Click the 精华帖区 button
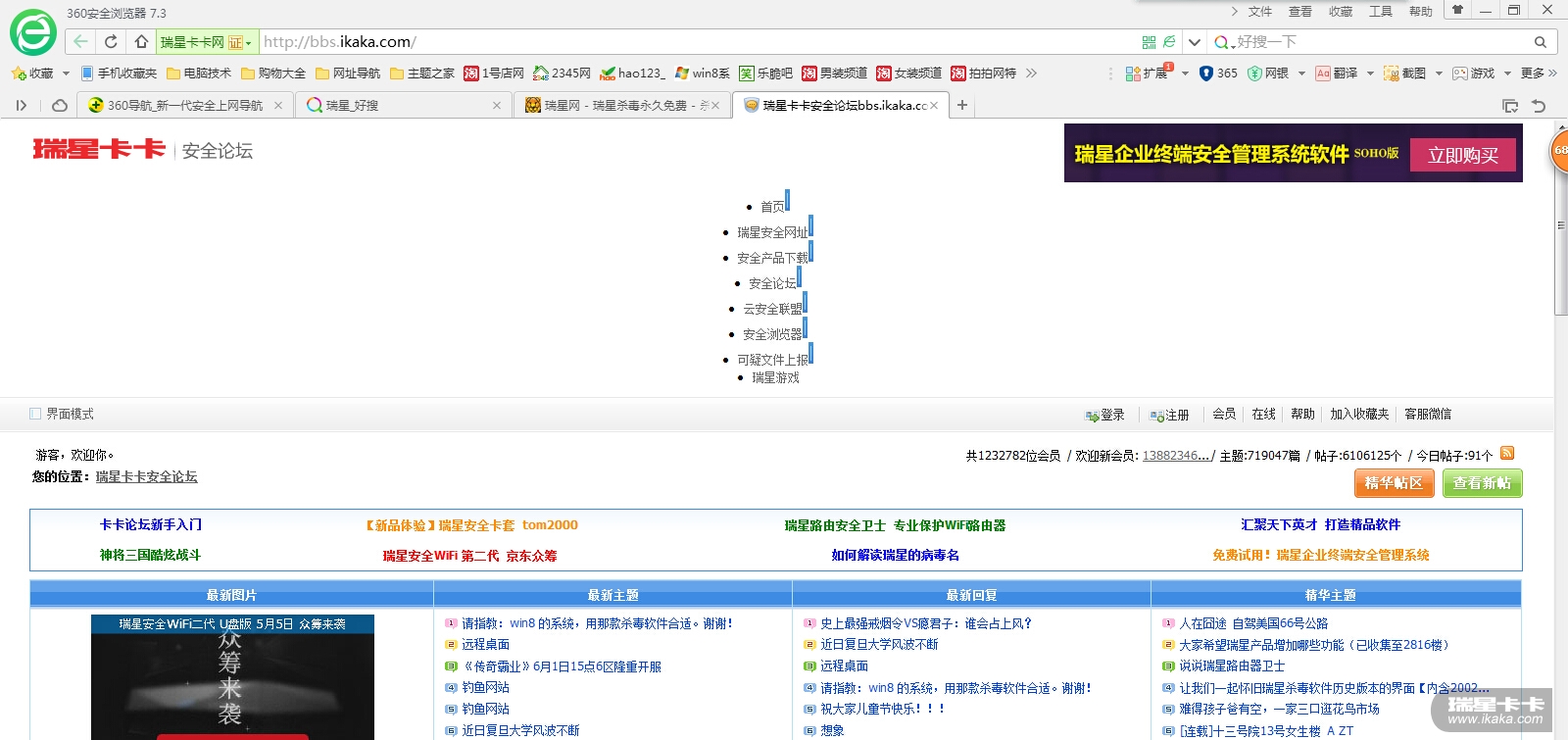Viewport: 1568px width, 740px height. click(x=1394, y=483)
